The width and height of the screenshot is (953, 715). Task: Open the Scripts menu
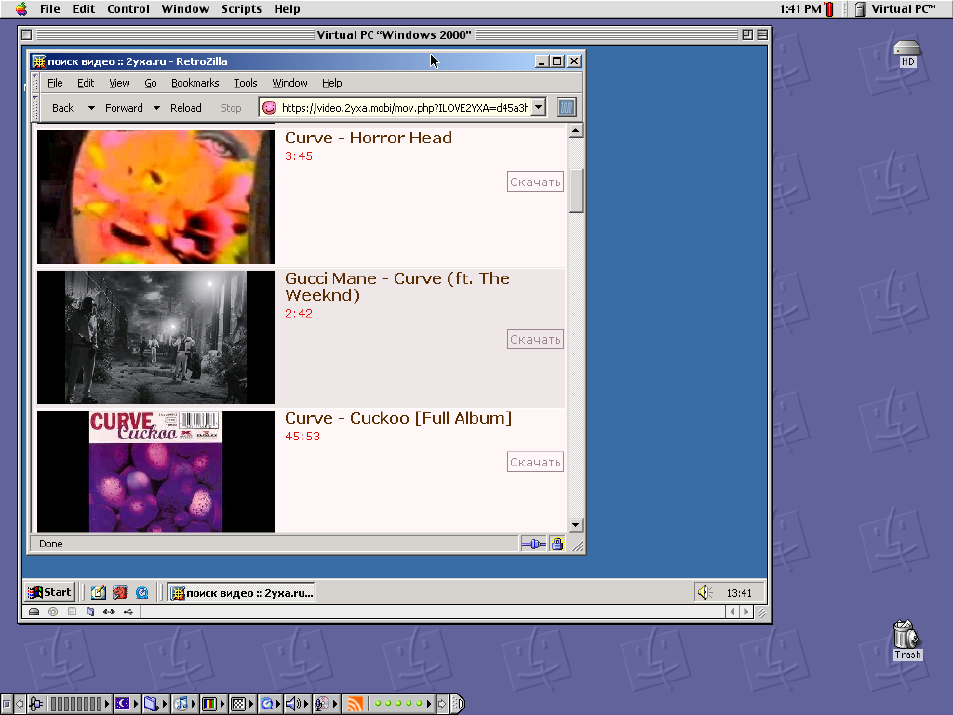[x=241, y=9]
